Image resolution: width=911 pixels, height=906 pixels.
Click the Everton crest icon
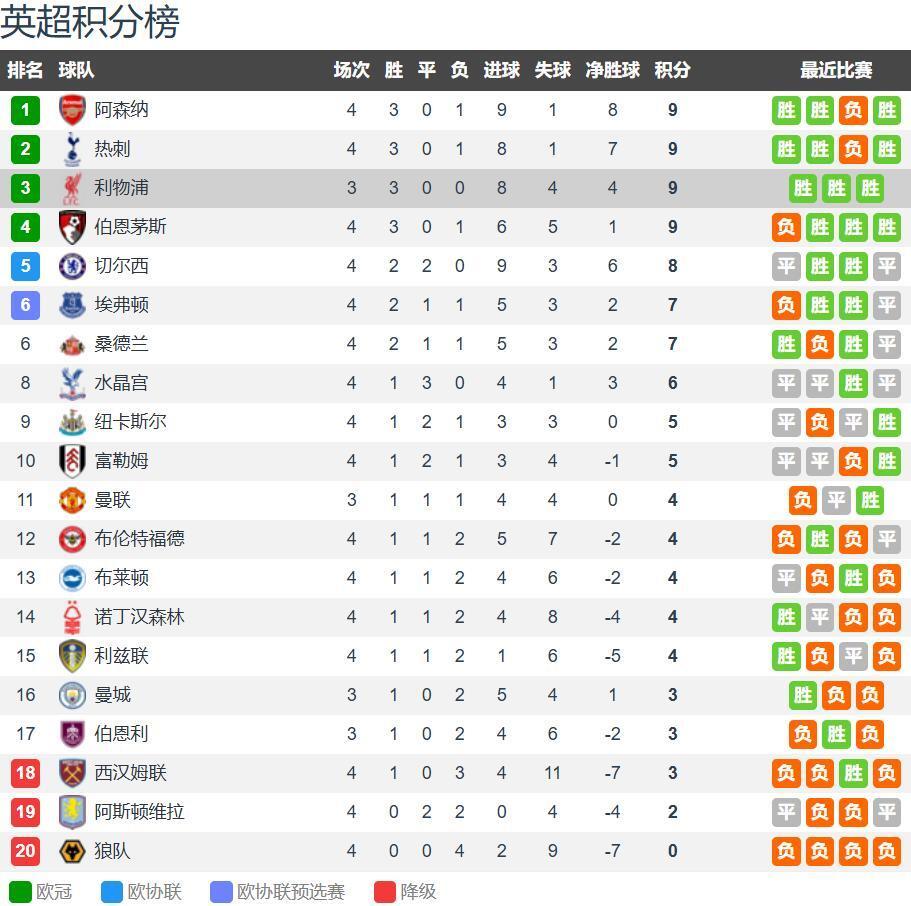[72, 305]
